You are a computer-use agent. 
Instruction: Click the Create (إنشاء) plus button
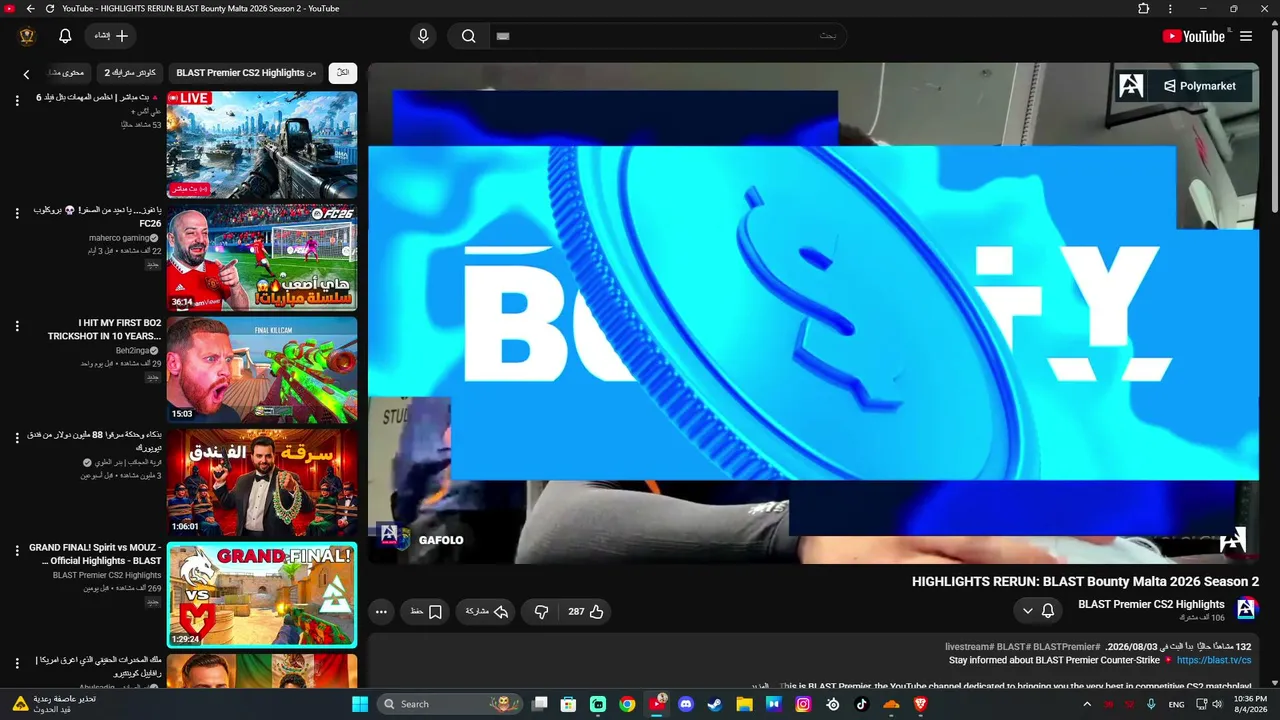point(111,36)
